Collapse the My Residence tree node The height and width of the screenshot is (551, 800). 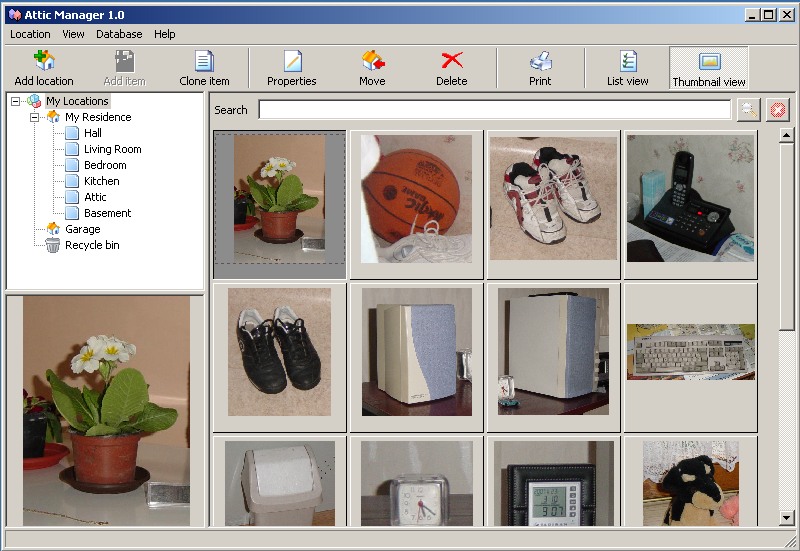[x=34, y=117]
